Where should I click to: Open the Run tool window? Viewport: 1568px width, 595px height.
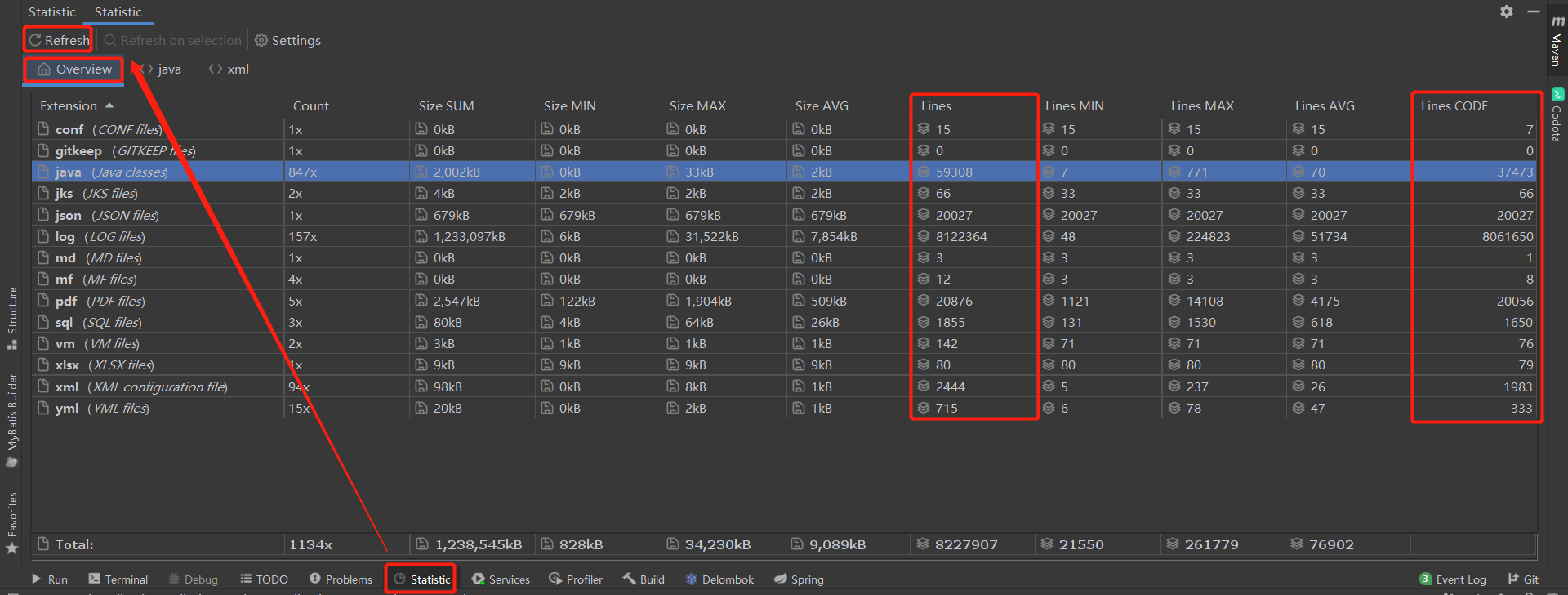(x=49, y=579)
